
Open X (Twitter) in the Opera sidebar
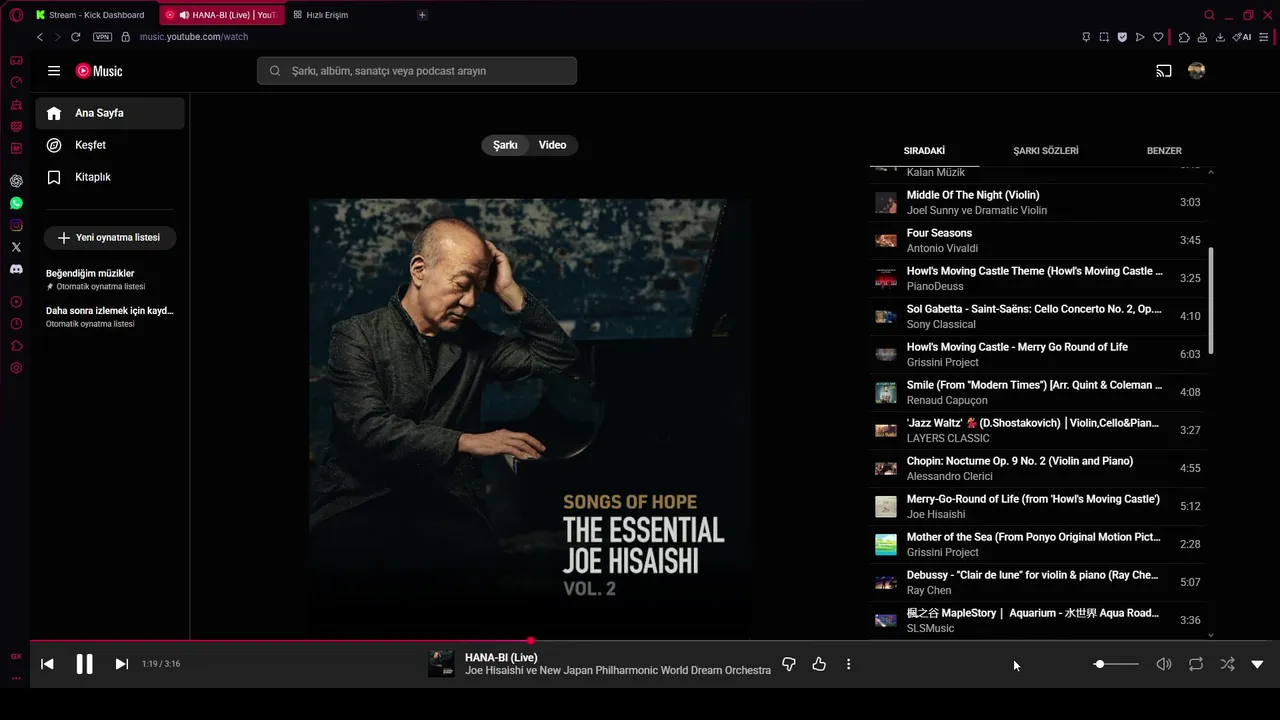[x=16, y=247]
